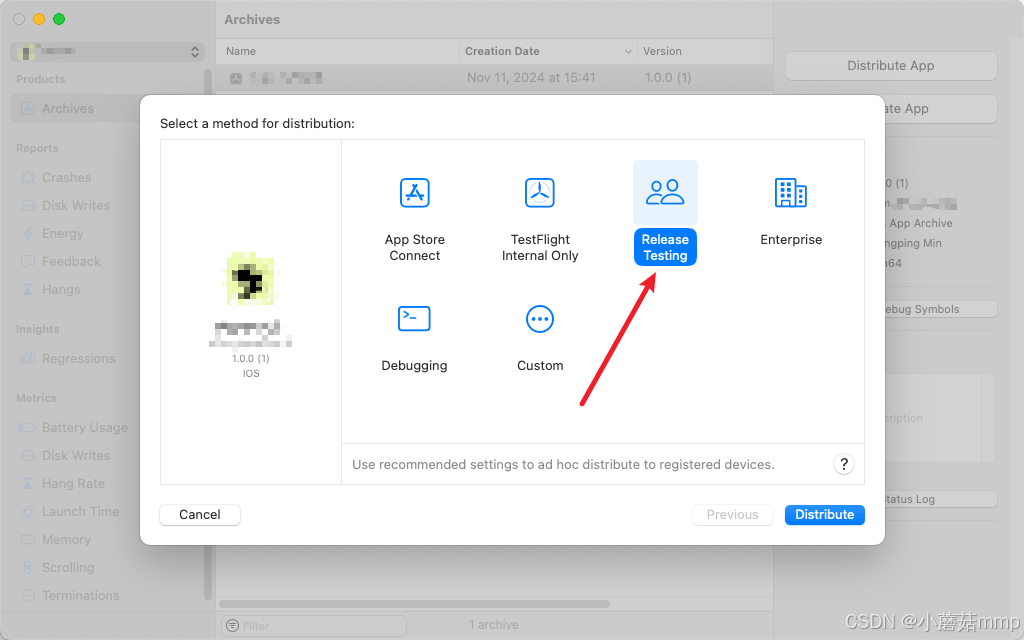Viewport: 1024px width, 640px height.
Task: Click the yellow minimize window button
Action: click(39, 19)
